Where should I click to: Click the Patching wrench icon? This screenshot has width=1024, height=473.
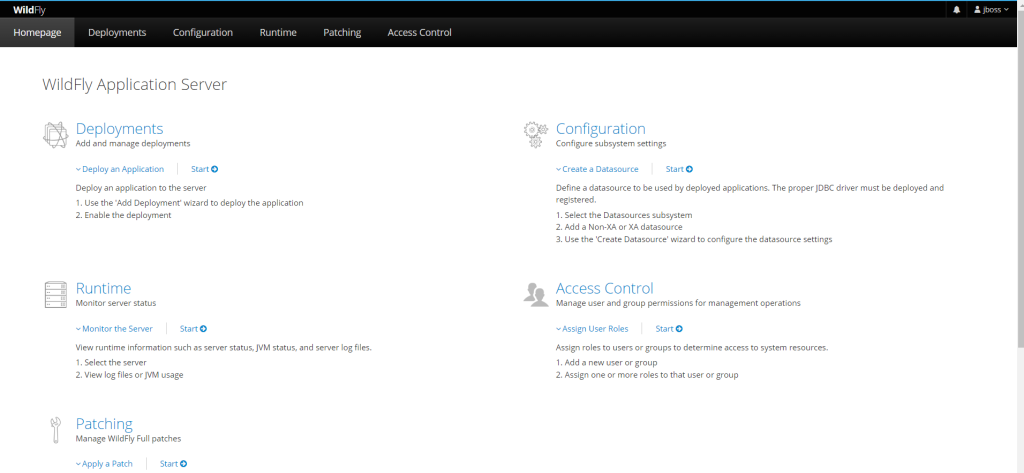56,431
